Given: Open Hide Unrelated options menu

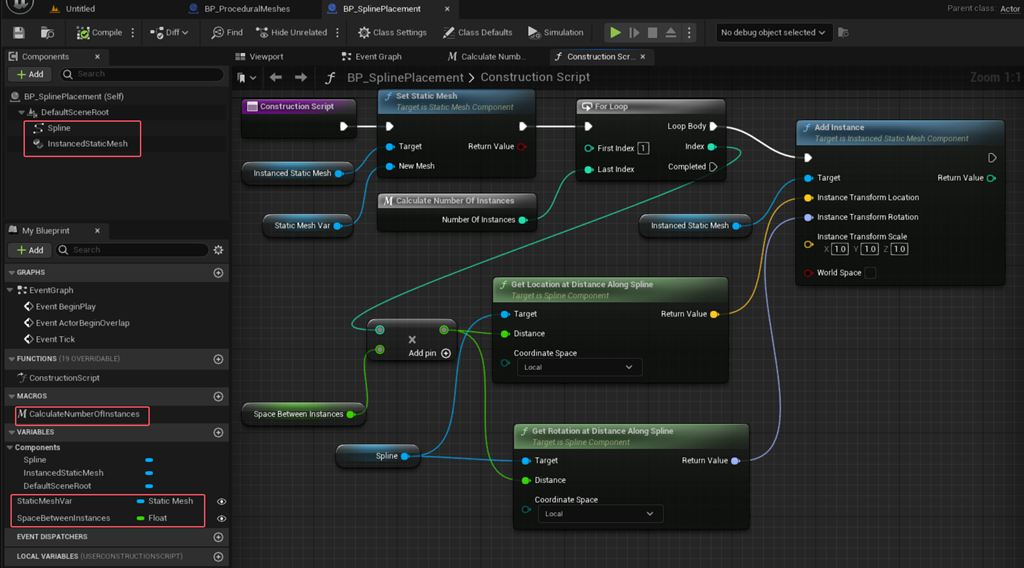Looking at the screenshot, I should coord(337,33).
